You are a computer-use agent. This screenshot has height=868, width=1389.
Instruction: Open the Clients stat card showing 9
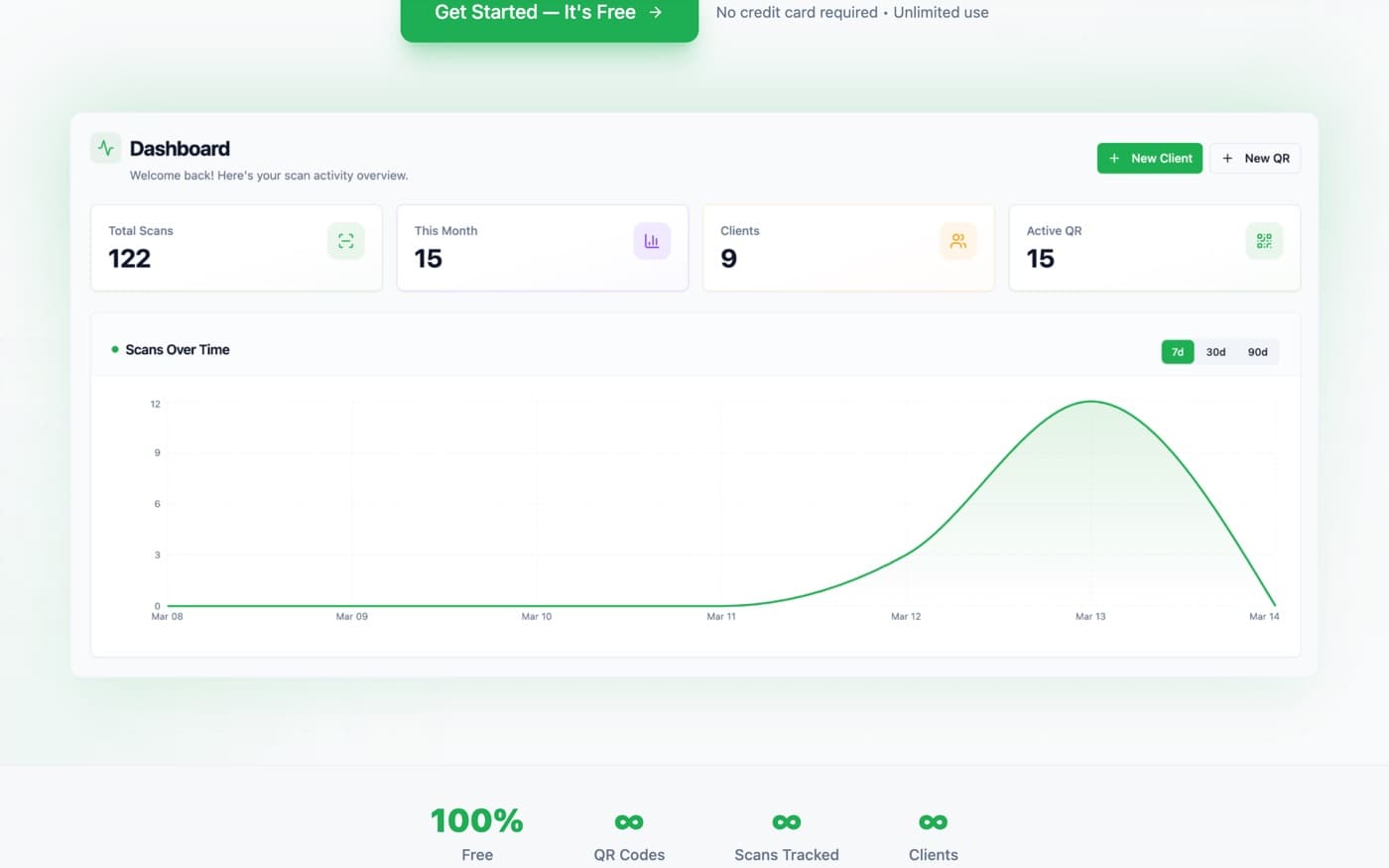848,248
